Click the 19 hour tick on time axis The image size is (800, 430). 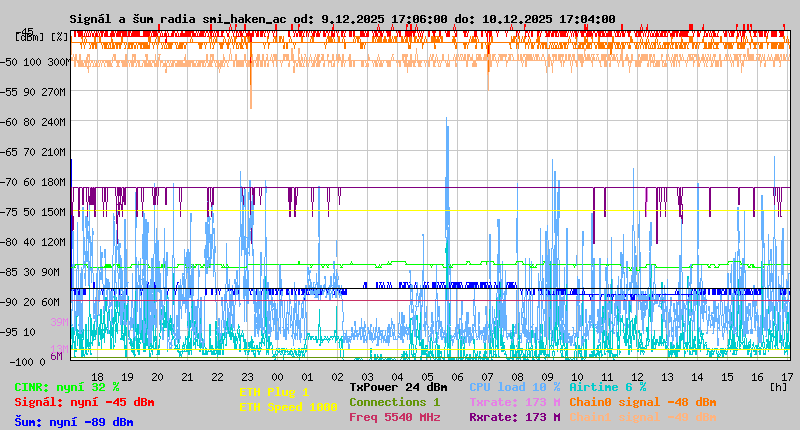[x=127, y=376]
